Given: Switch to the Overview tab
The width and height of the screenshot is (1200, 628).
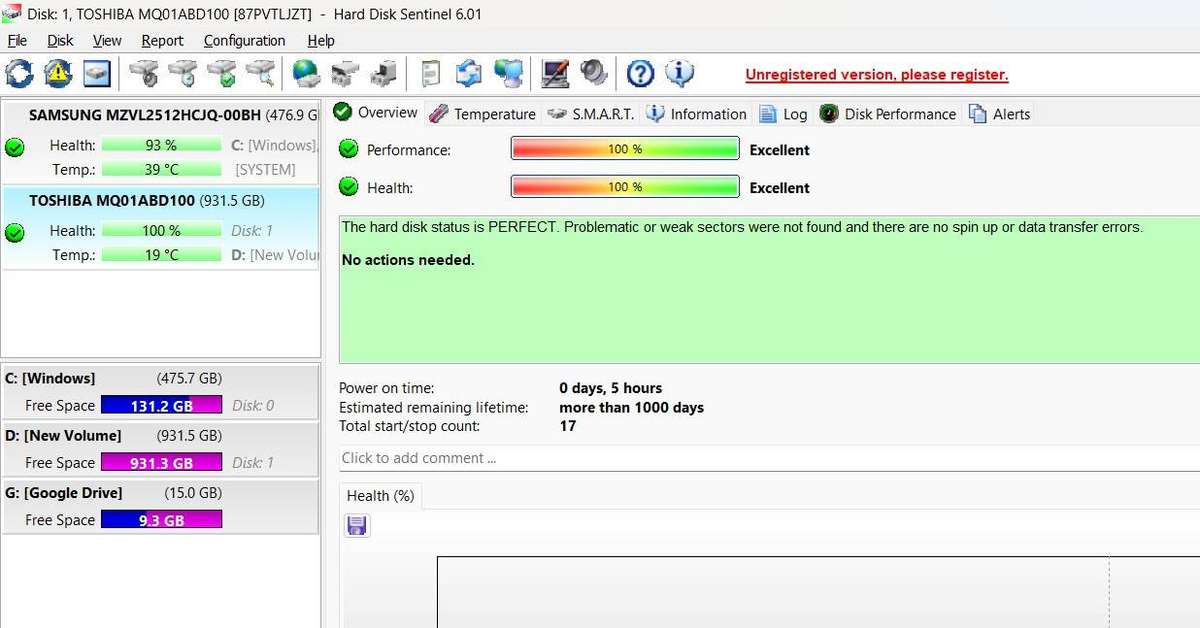Looking at the screenshot, I should pos(376,112).
